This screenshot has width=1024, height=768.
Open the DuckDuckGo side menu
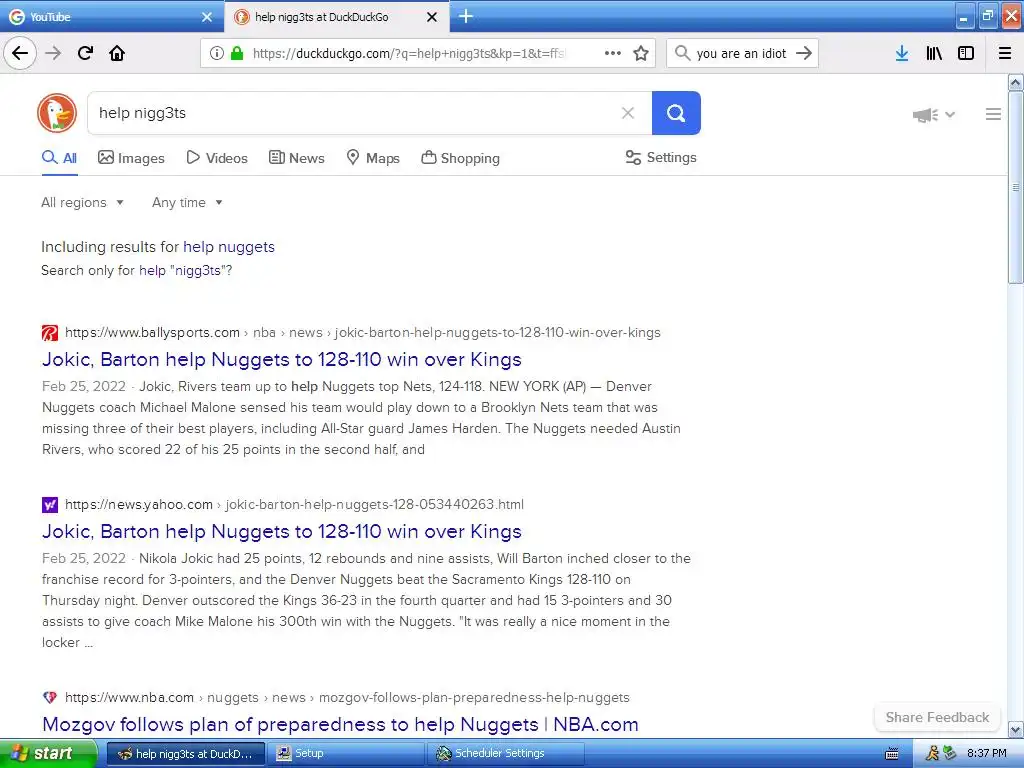pyautogui.click(x=993, y=114)
